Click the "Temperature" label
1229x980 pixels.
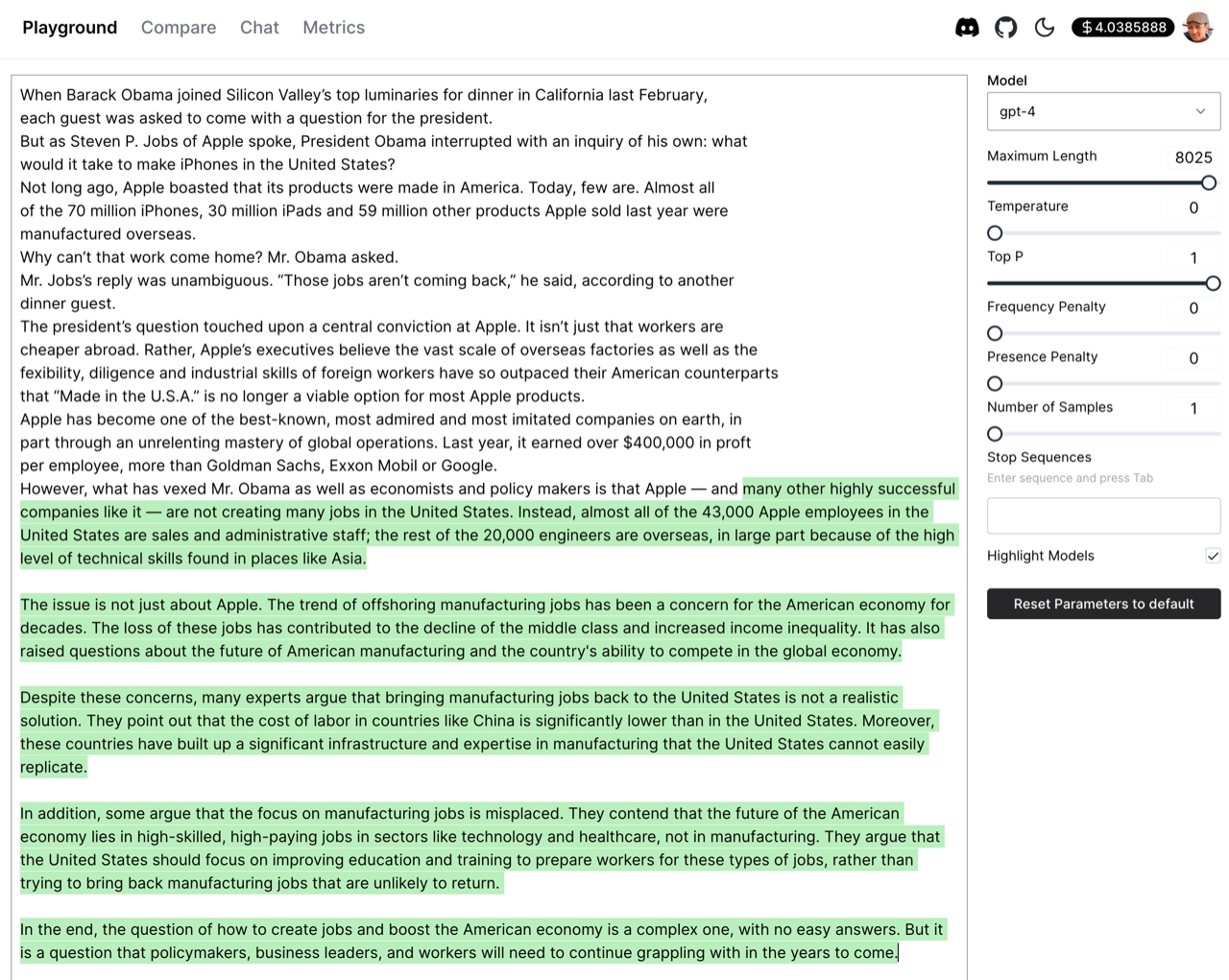1027,206
